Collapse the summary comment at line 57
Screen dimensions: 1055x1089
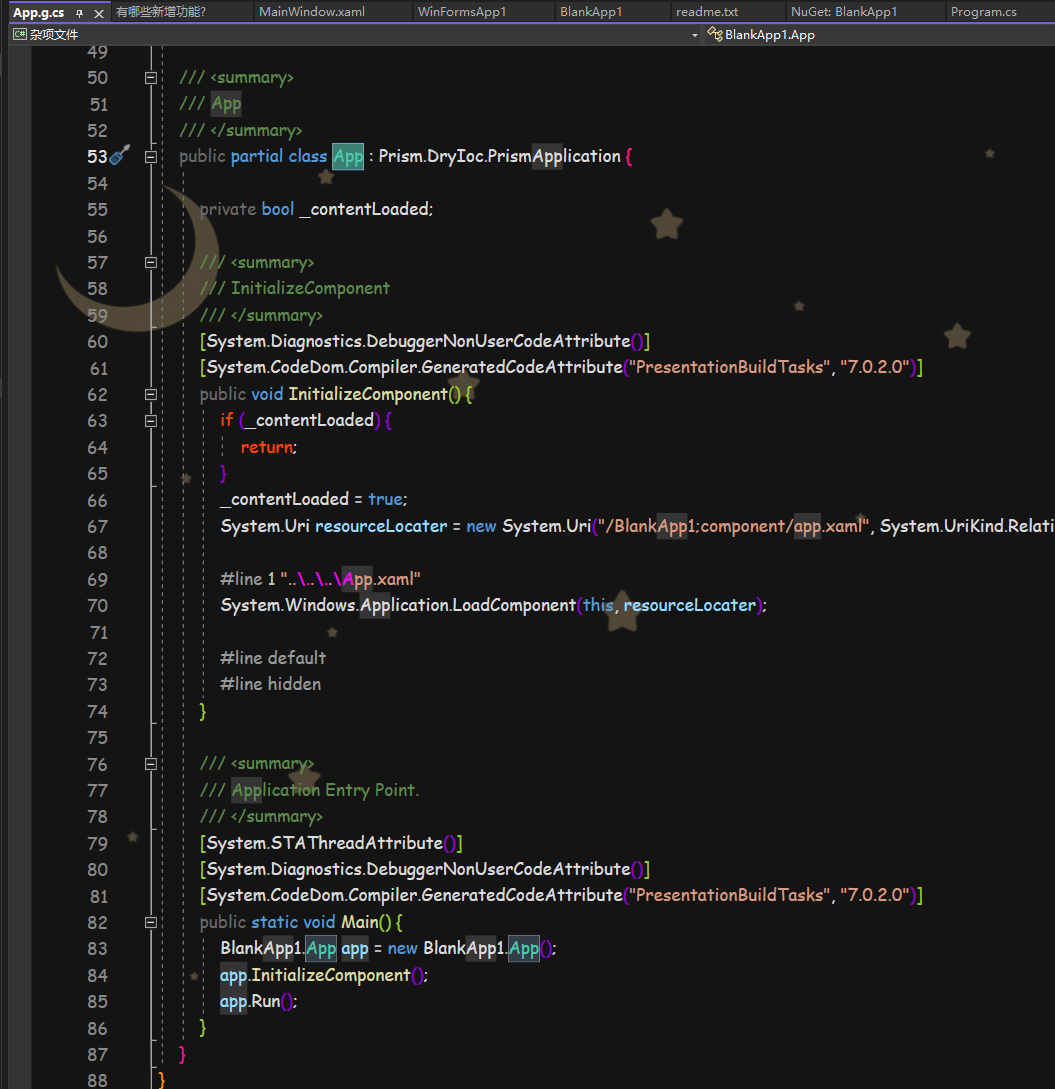(x=151, y=262)
